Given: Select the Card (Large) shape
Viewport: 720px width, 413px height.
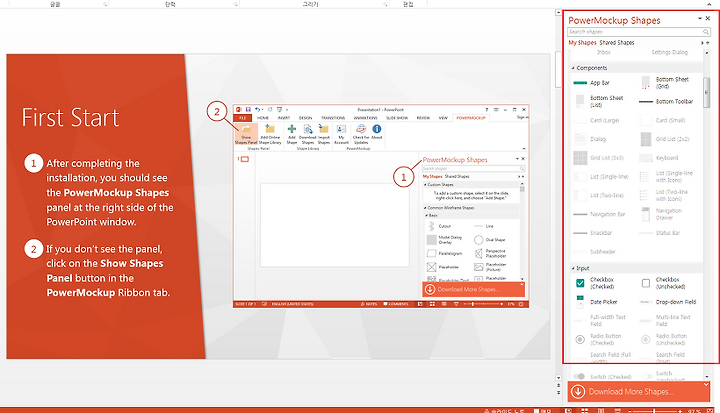Looking at the screenshot, I should tap(596, 120).
